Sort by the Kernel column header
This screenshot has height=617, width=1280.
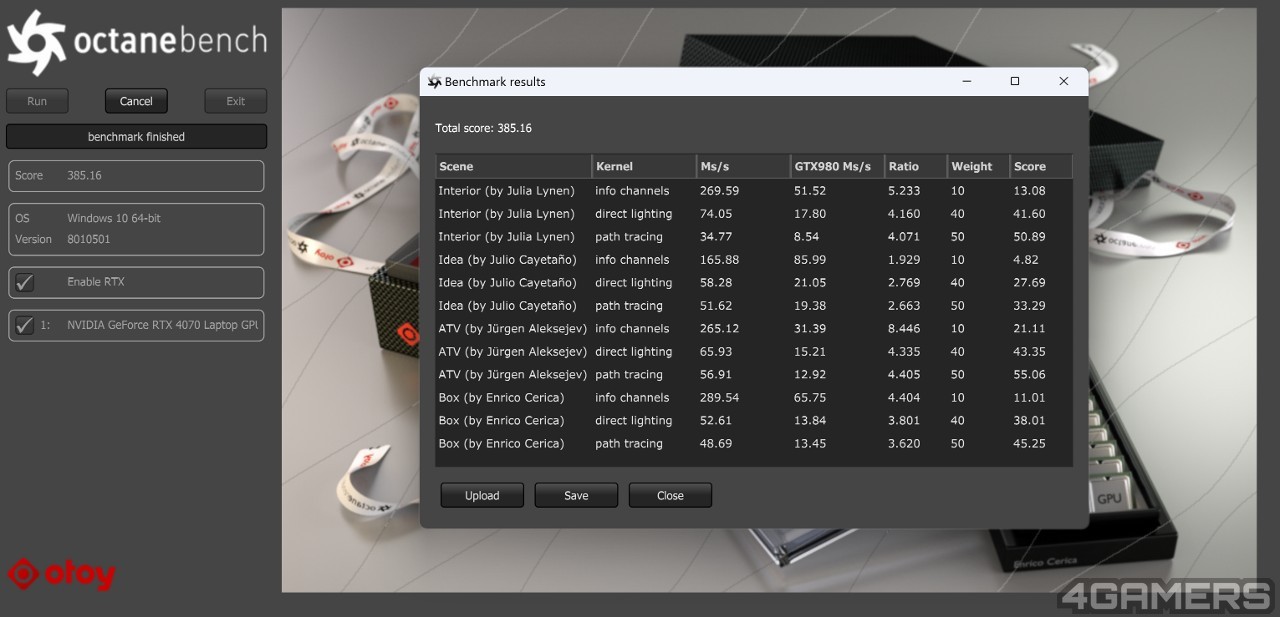point(644,166)
